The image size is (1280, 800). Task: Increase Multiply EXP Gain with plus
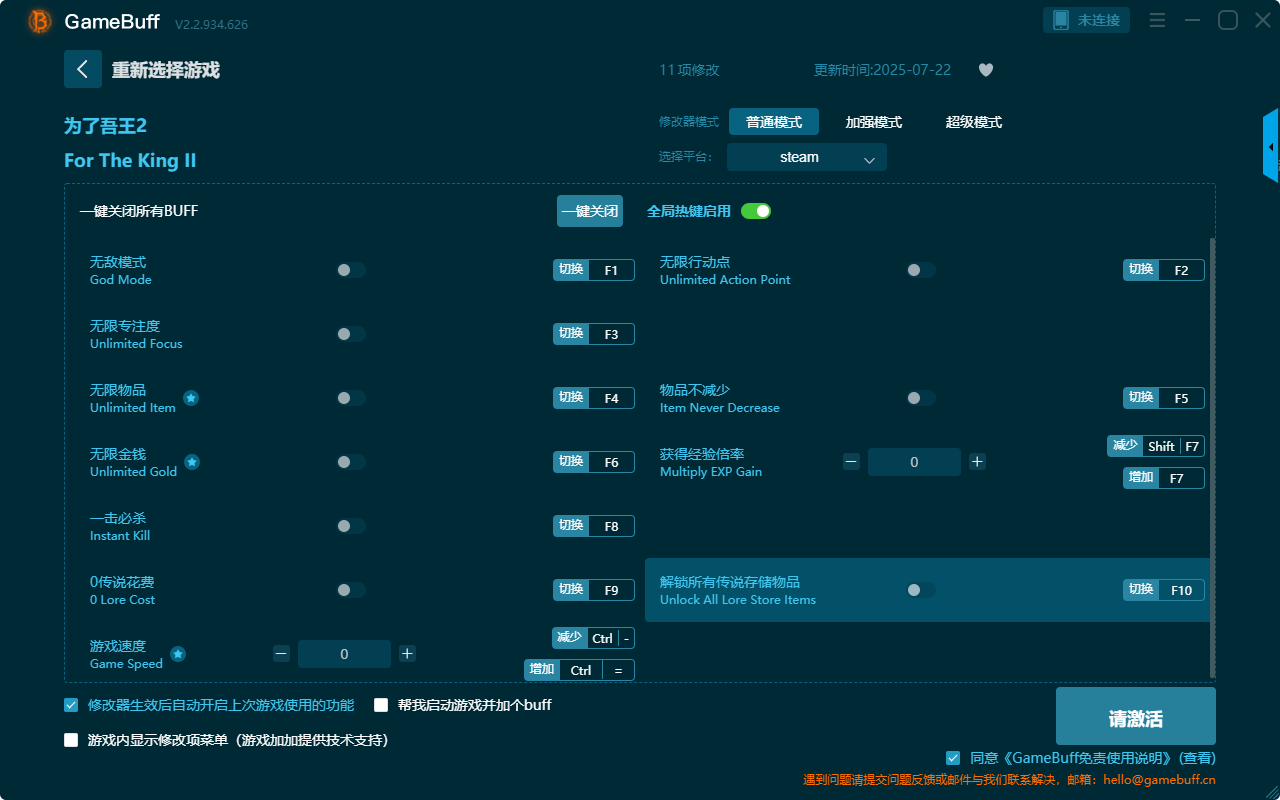point(978,462)
